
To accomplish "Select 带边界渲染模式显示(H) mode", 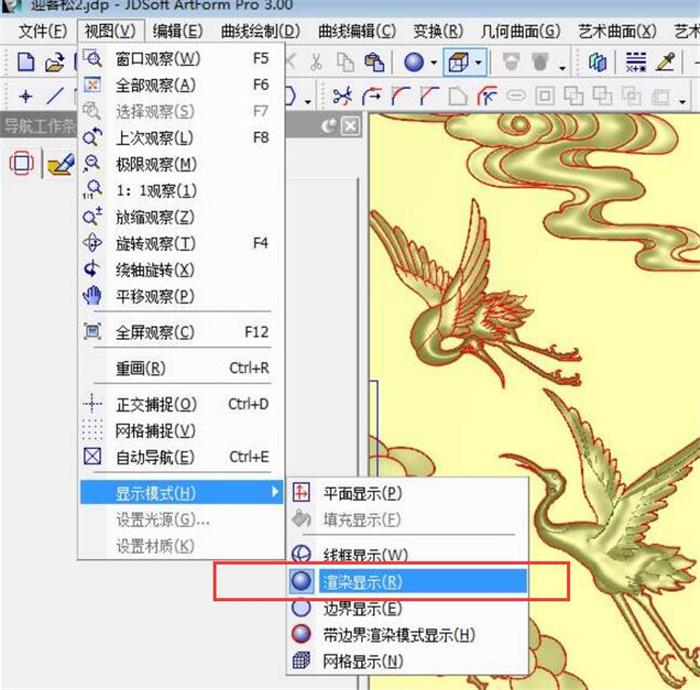I will [x=407, y=634].
